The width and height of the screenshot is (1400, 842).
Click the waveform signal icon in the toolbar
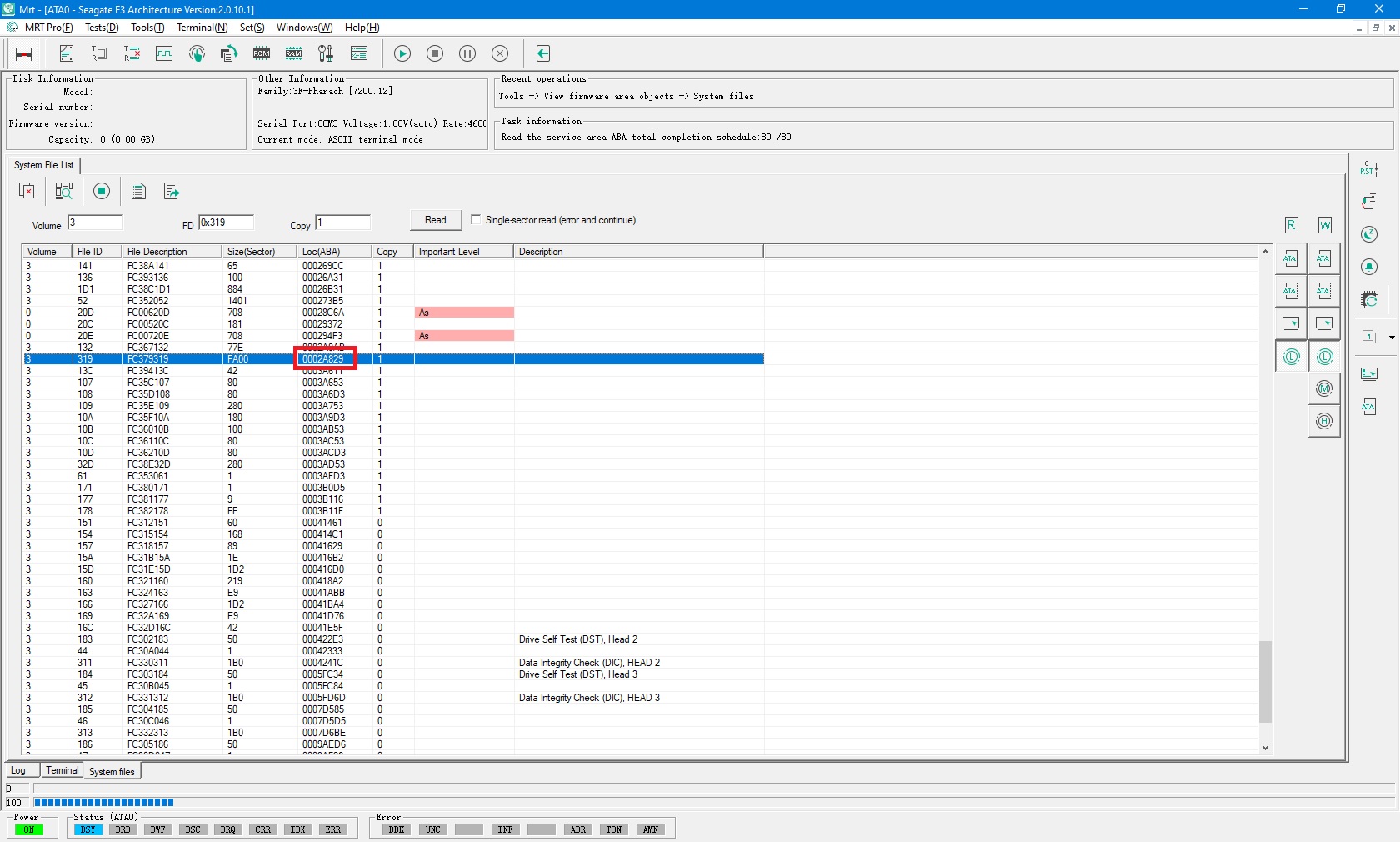coord(164,53)
